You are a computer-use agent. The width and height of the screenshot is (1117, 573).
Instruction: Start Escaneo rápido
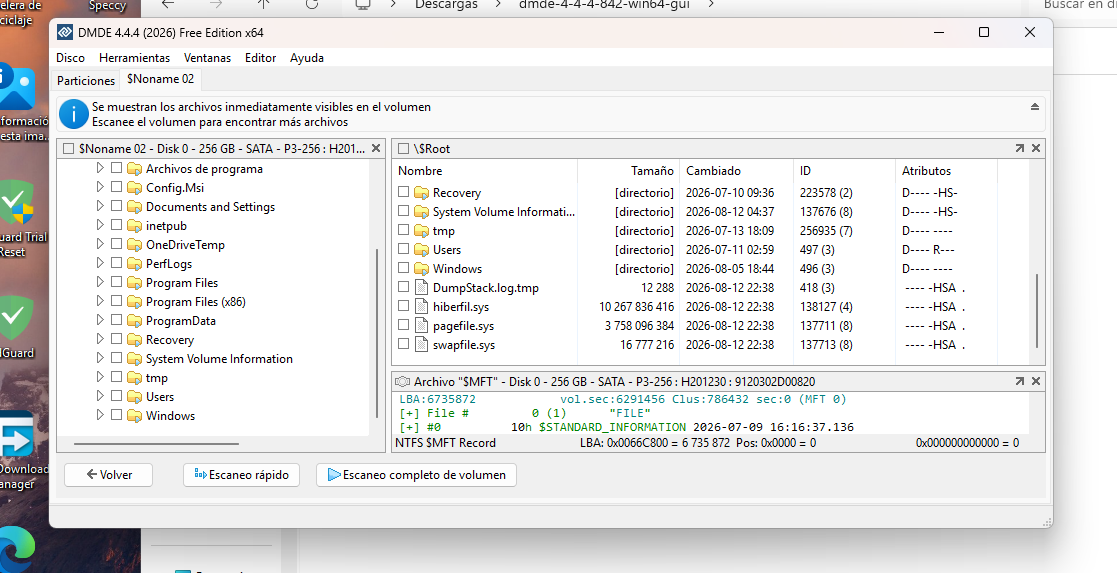[x=241, y=475]
